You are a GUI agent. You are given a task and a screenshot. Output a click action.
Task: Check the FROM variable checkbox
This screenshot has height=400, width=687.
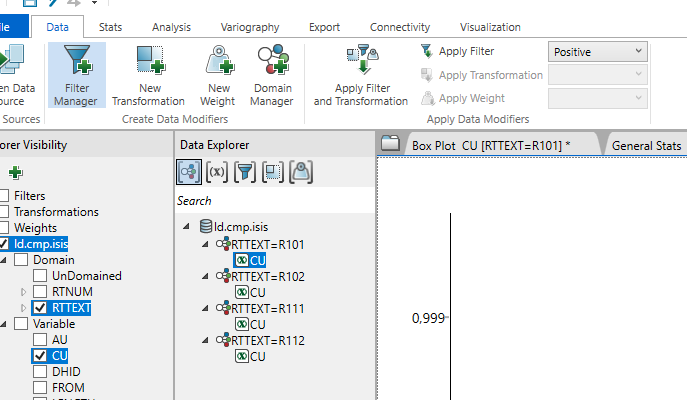(40, 388)
